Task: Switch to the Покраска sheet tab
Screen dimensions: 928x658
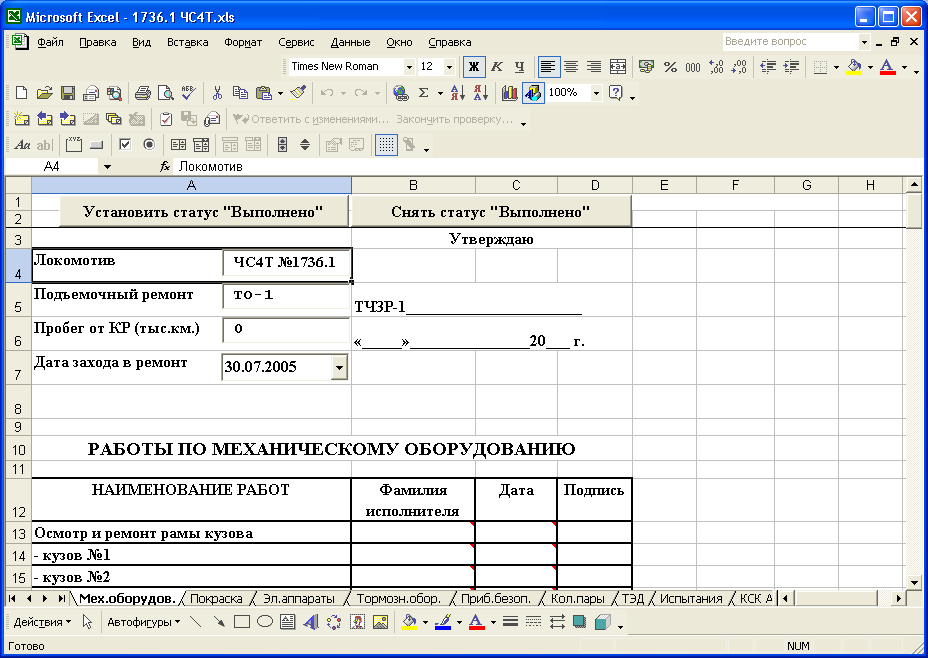Action: 216,598
